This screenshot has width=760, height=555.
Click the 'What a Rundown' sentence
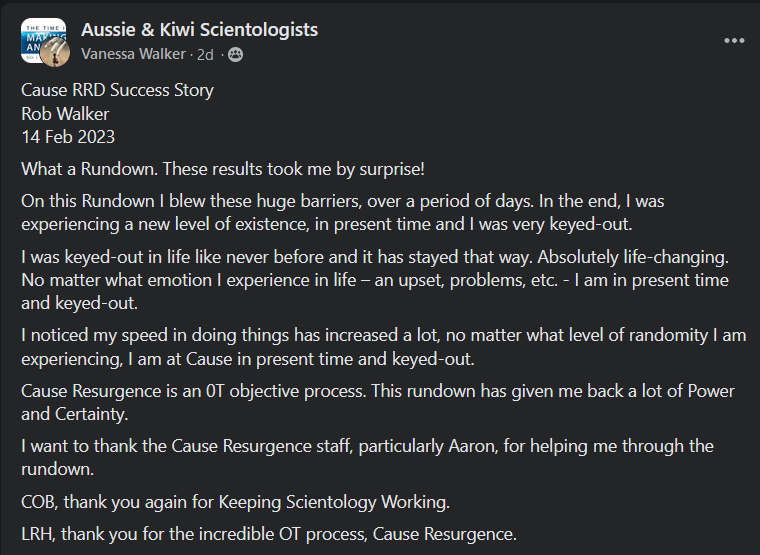tap(223, 169)
